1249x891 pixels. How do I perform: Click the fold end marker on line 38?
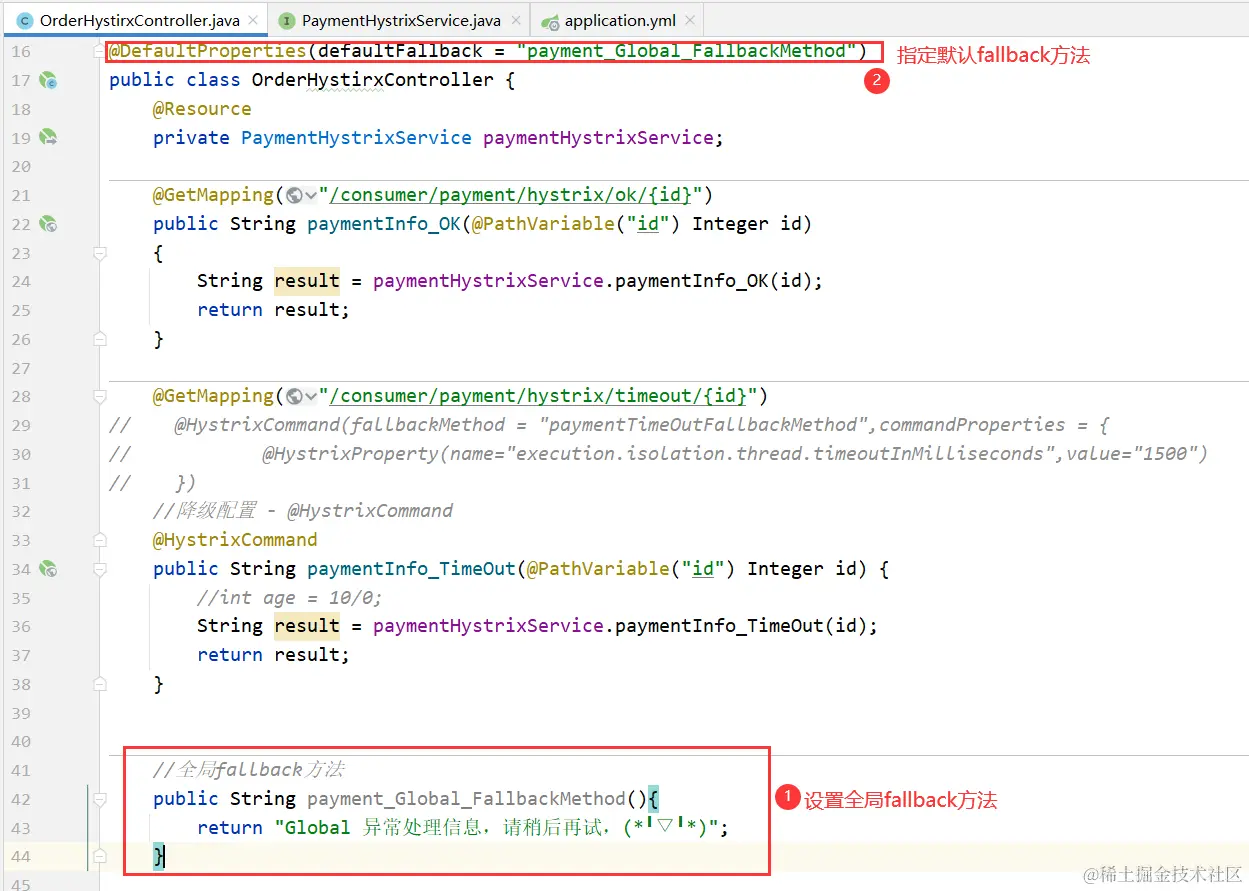[x=99, y=685]
